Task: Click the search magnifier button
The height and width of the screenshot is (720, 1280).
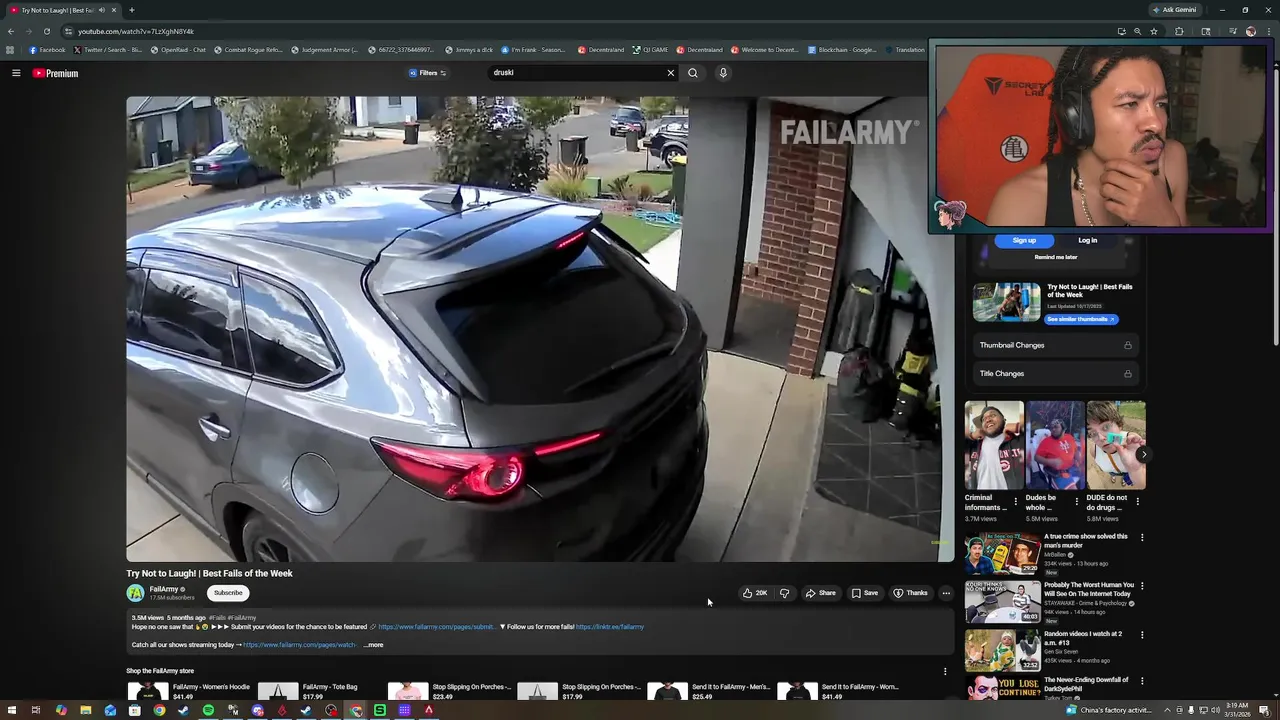Action: pos(693,73)
